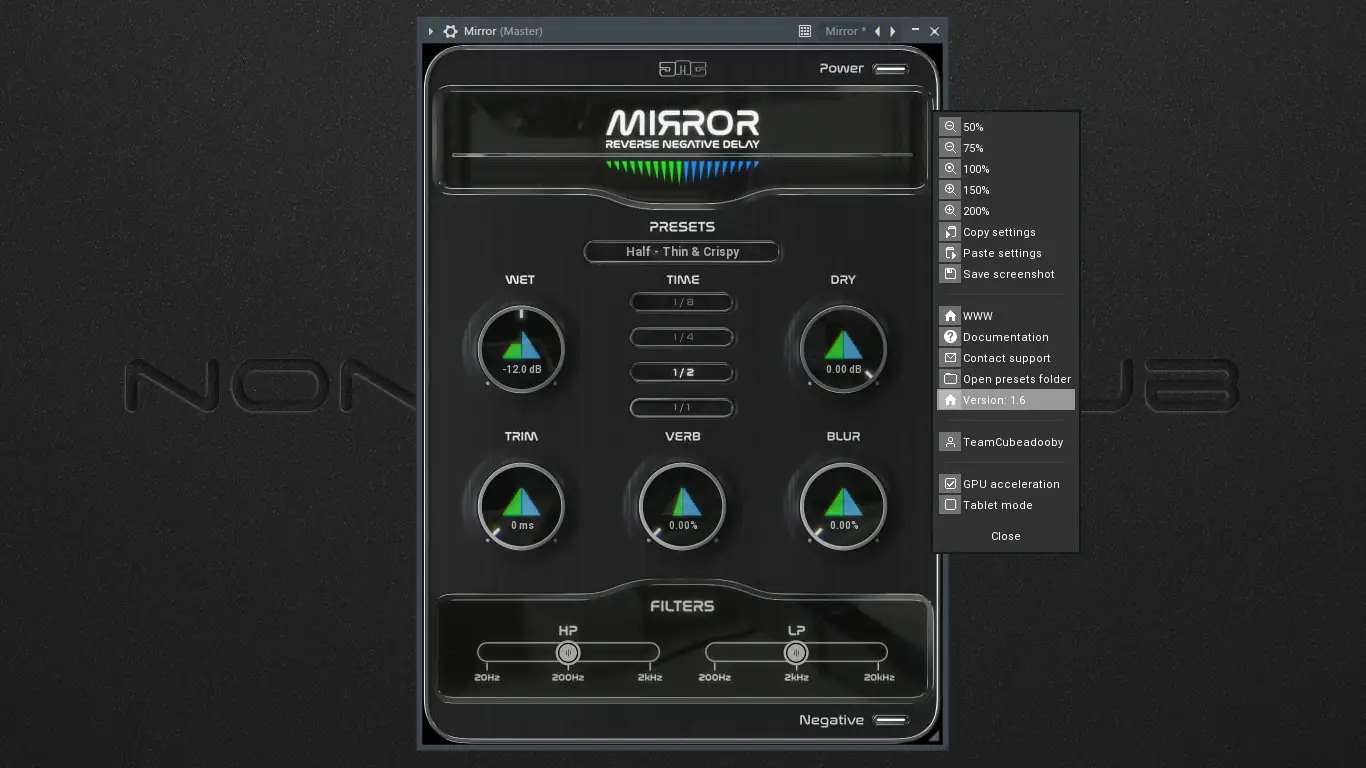The image size is (1366, 768).
Task: Select the 1/4 time option
Action: (x=683, y=337)
